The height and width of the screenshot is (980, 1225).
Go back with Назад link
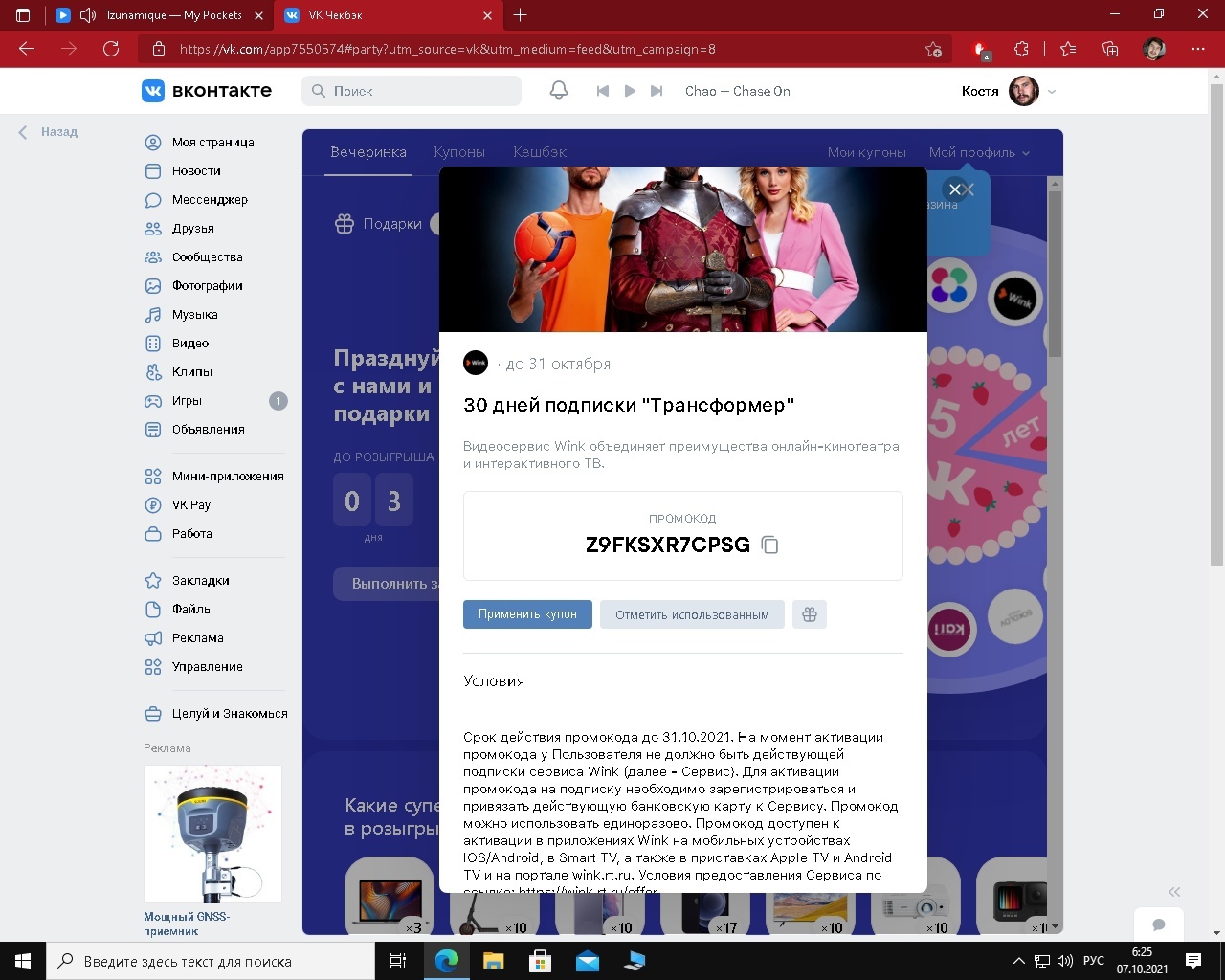click(48, 132)
